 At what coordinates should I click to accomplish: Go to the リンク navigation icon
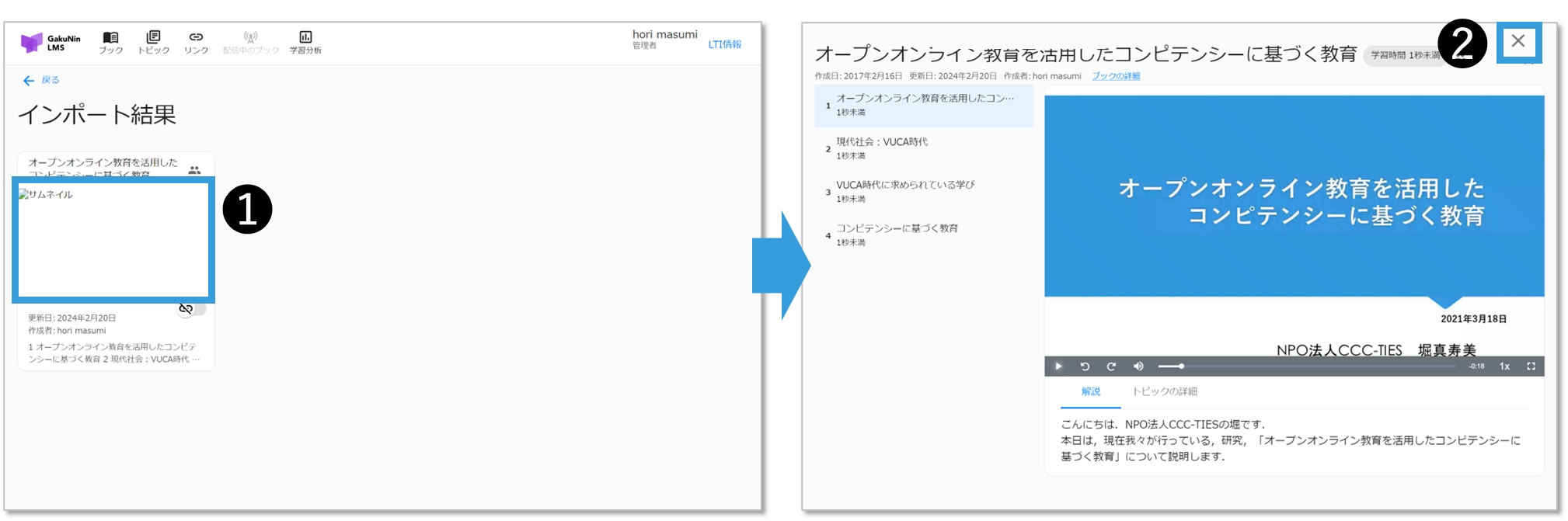[x=196, y=43]
